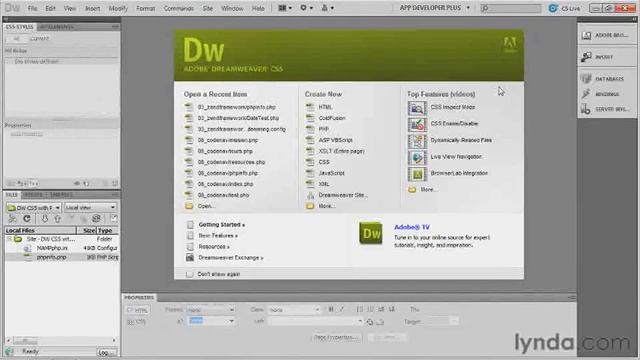
Task: Open the Dynamically-Related Files video icon
Action: (x=417, y=141)
